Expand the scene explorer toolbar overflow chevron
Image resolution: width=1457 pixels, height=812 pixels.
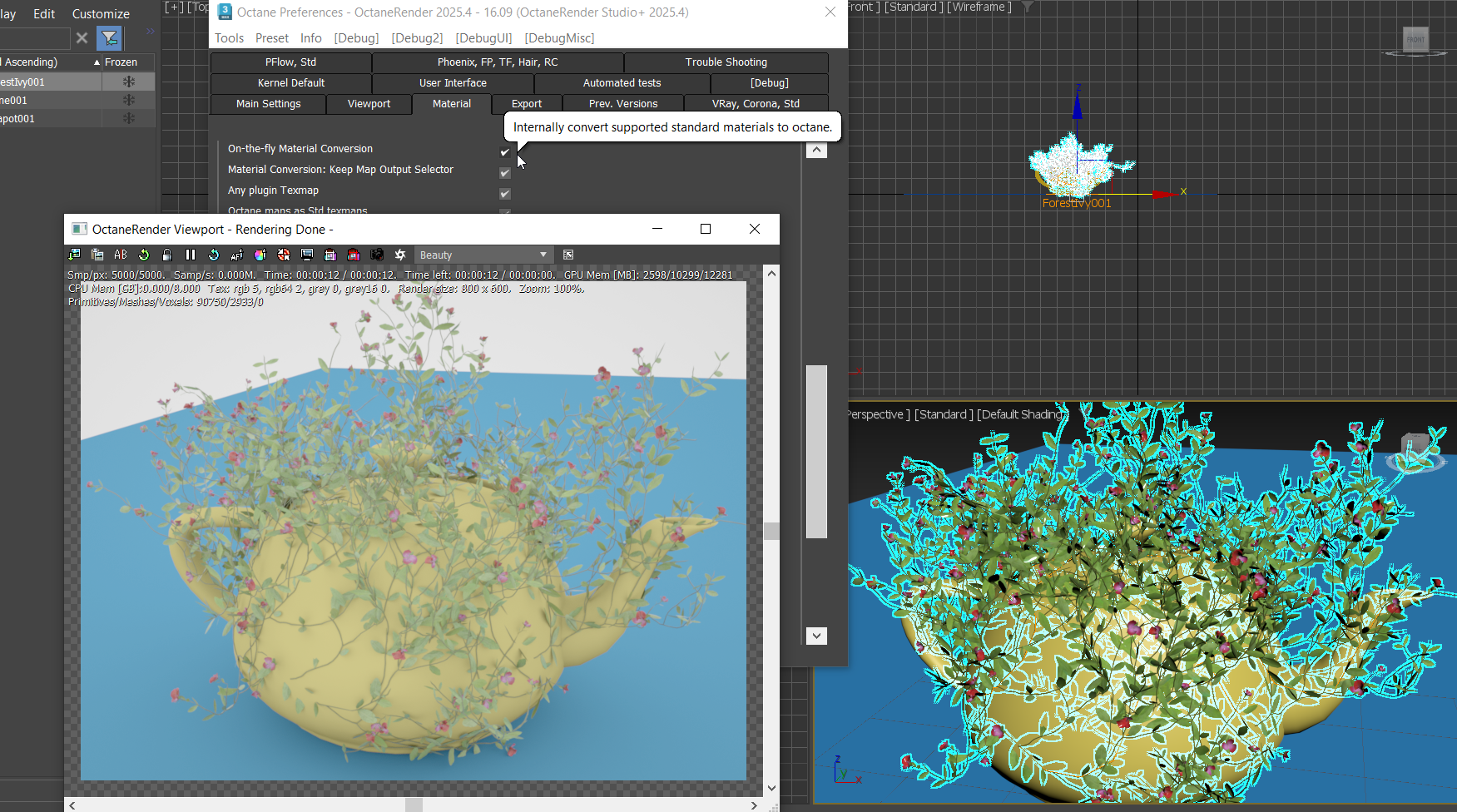pos(151,32)
